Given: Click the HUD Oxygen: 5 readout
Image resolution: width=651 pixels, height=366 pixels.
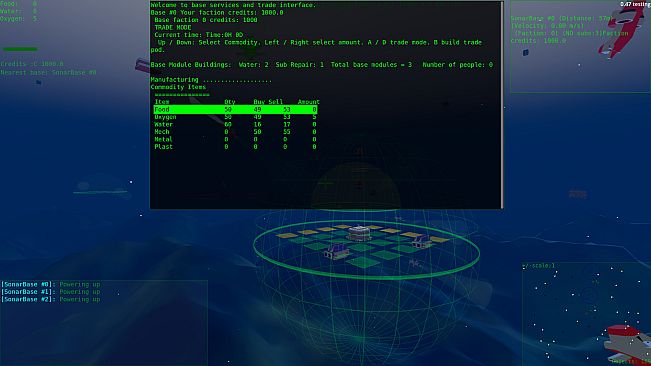Looking at the screenshot, I should tap(19, 19).
